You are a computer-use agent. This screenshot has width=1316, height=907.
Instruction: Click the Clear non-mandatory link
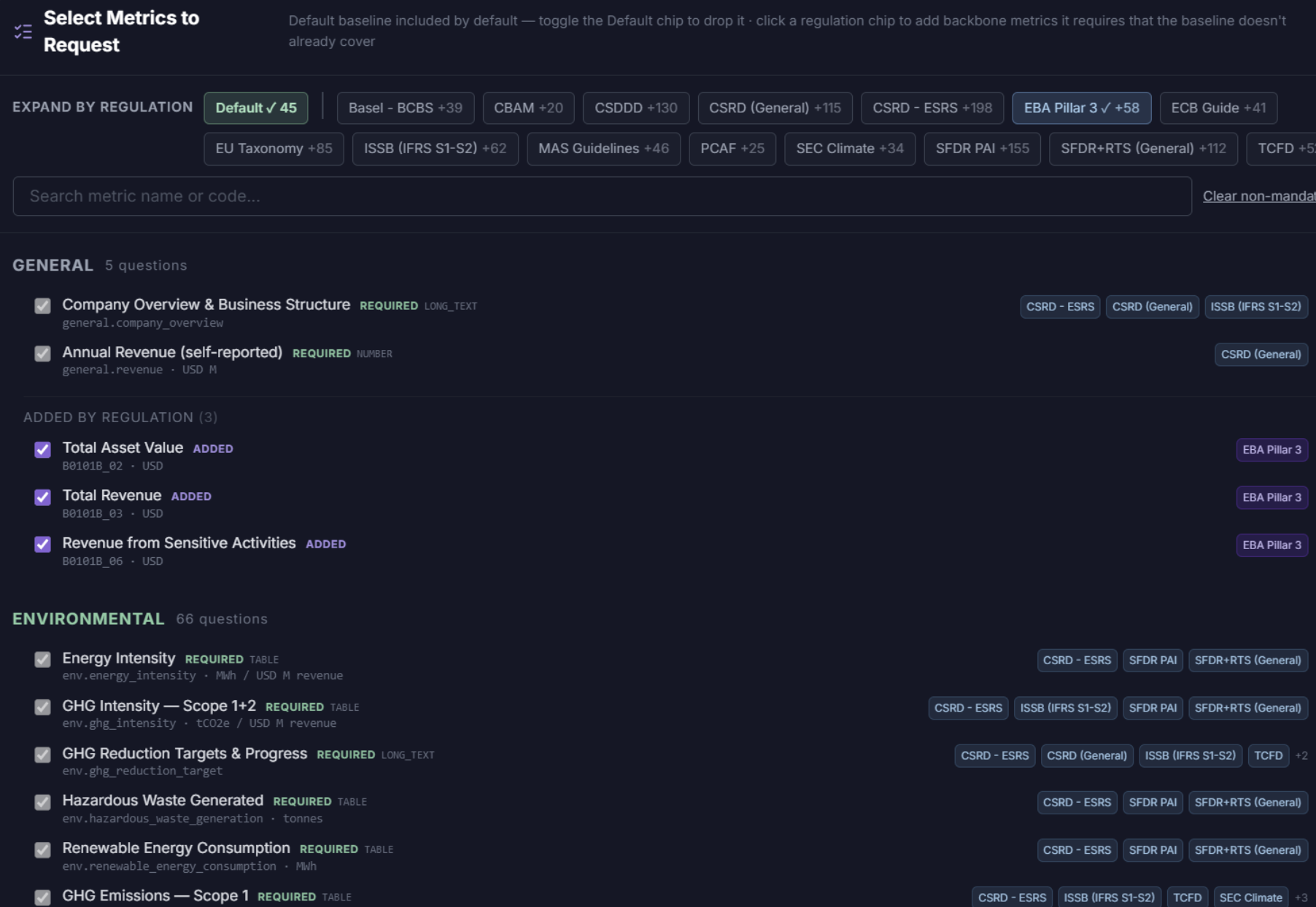coord(1259,196)
